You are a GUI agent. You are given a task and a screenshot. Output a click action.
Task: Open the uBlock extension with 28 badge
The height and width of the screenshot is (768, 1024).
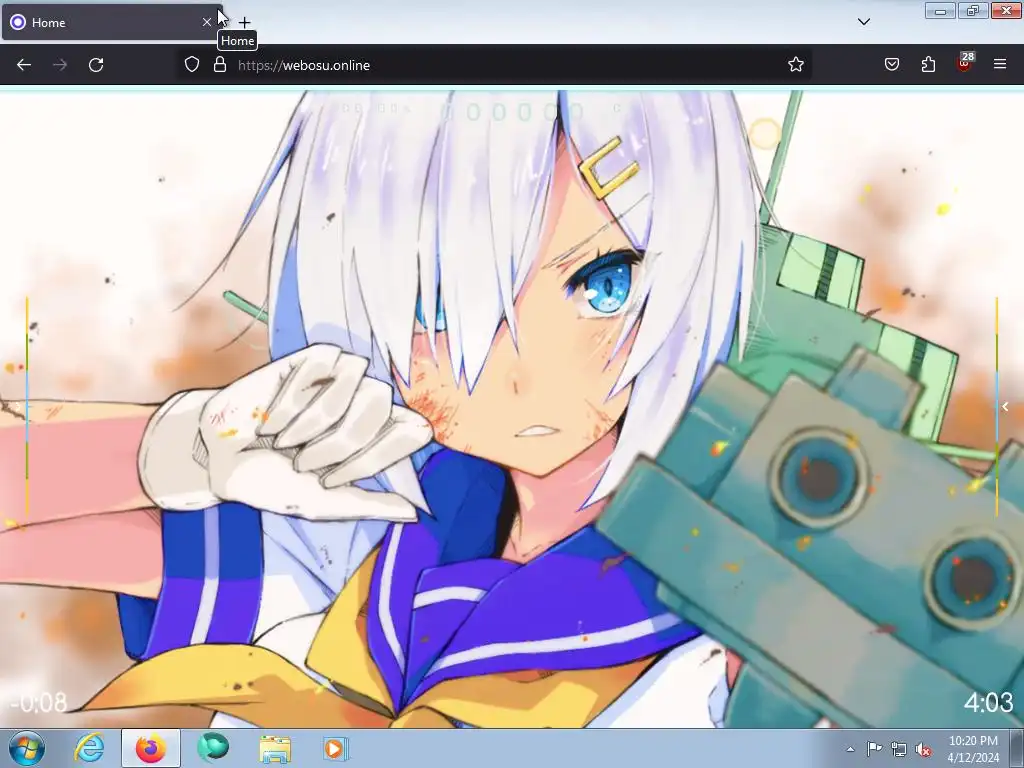click(964, 63)
